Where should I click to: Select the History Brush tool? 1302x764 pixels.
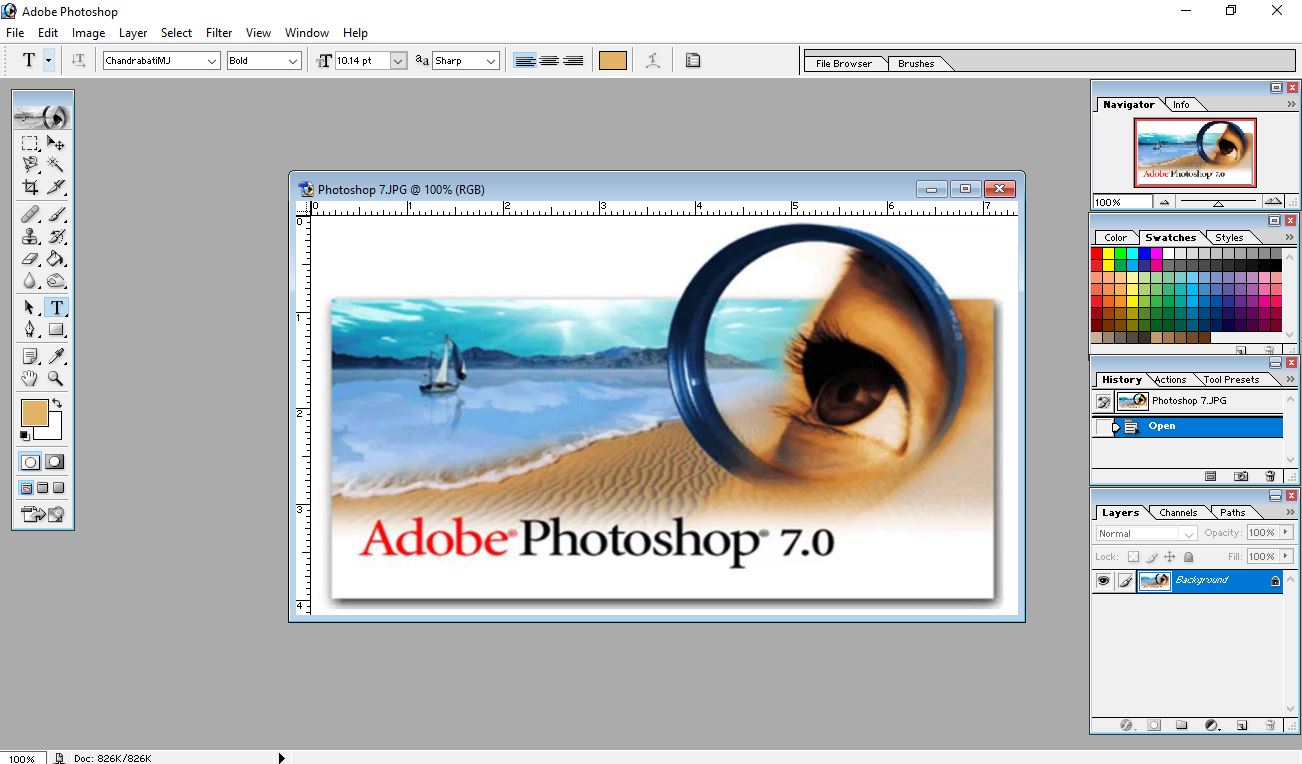coord(56,237)
